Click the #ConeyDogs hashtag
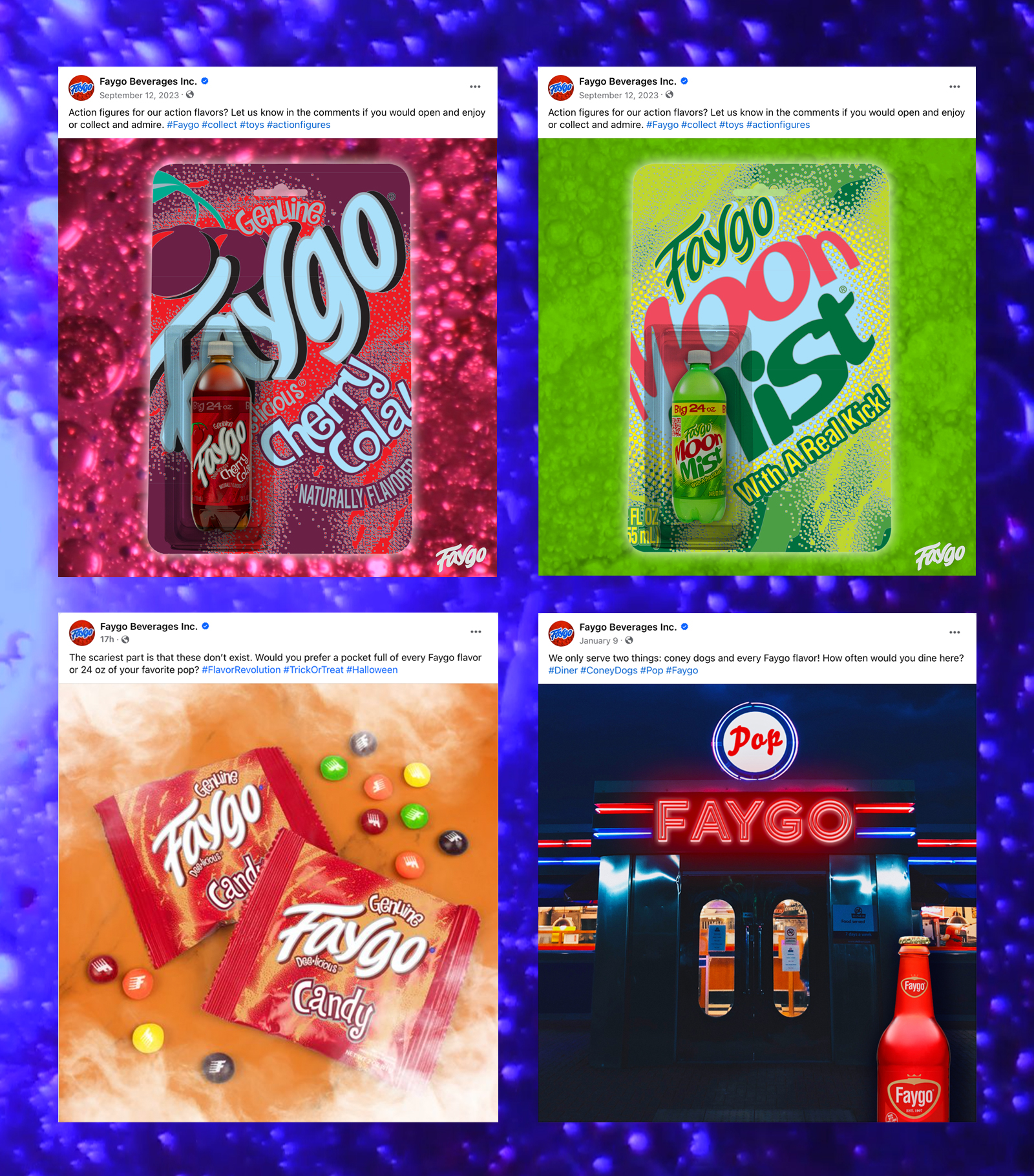The height and width of the screenshot is (1176, 1034). pos(609,671)
